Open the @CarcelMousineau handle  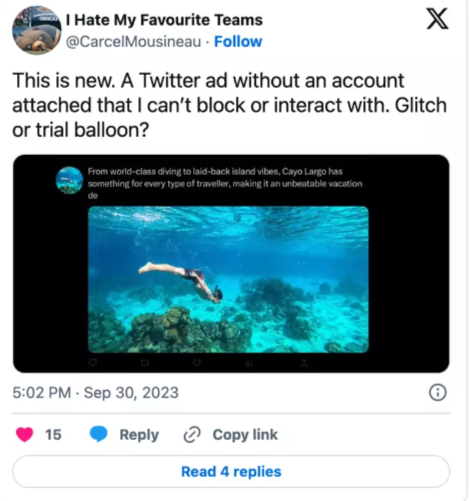133,42
